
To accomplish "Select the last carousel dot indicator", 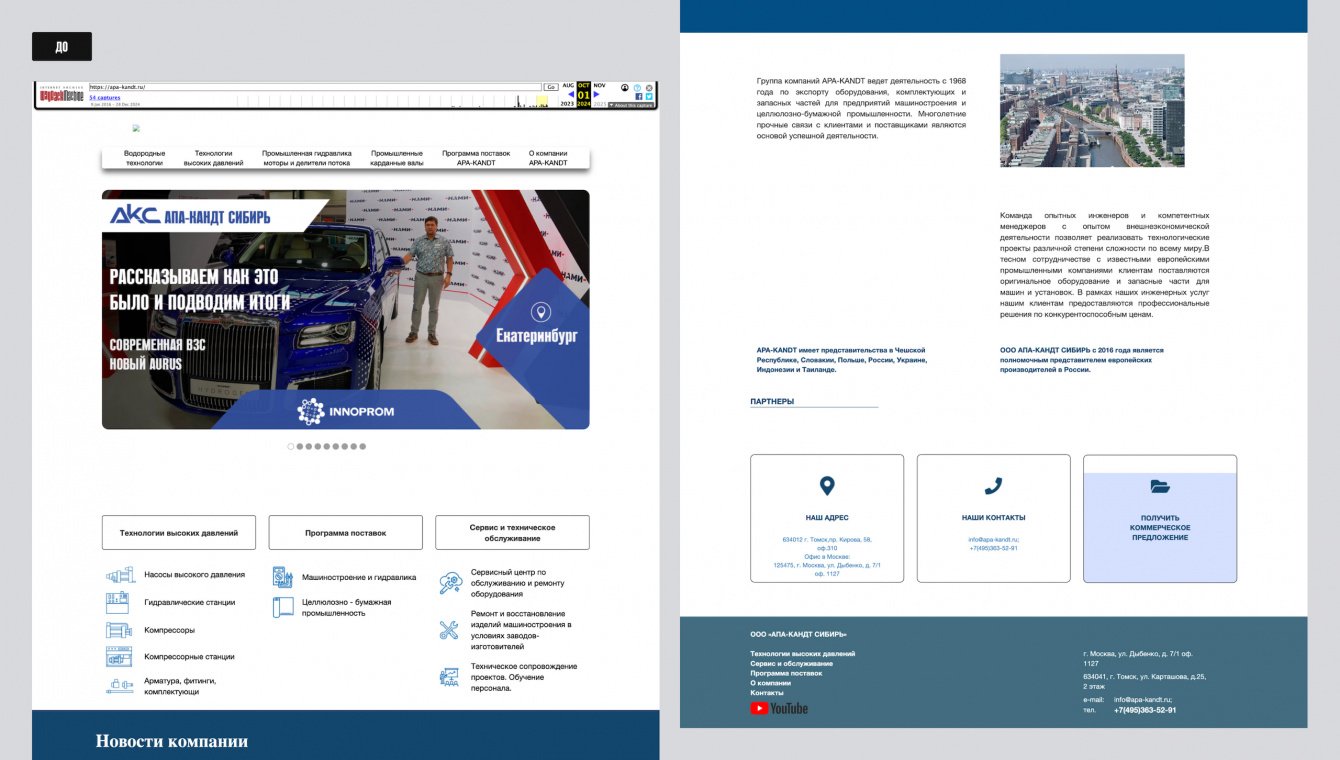I will coord(362,447).
